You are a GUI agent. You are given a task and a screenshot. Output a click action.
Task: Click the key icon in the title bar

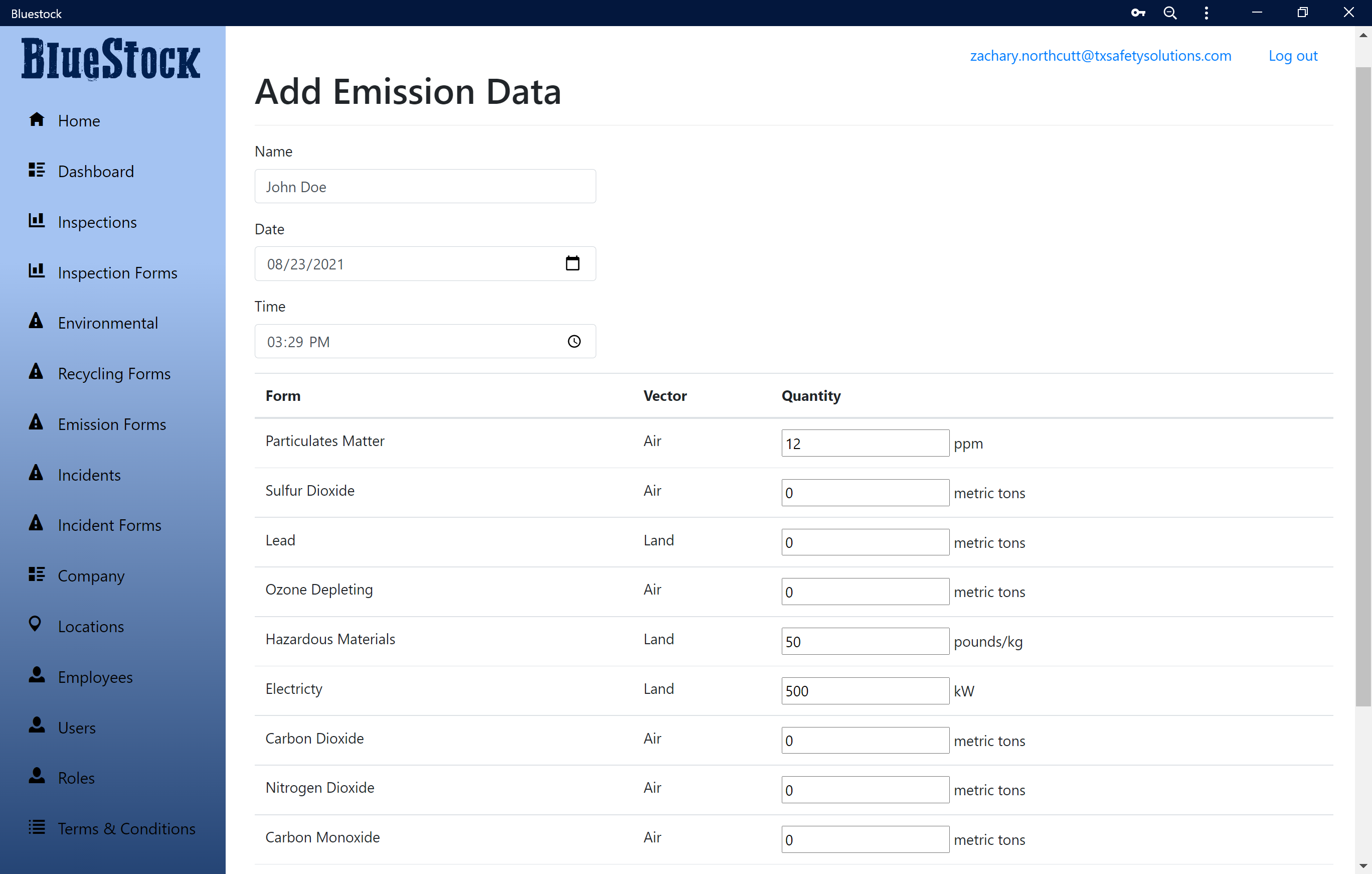tap(1138, 13)
